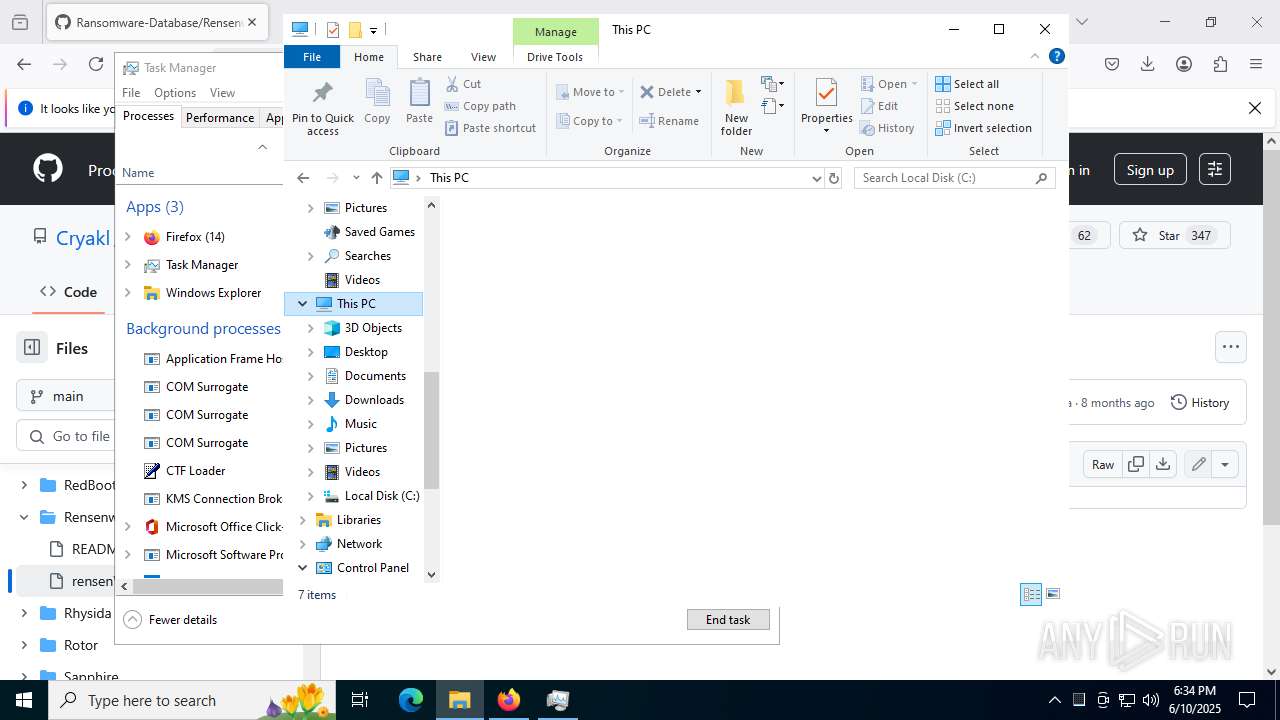Open Explorer Help question mark
The width and height of the screenshot is (1280, 720).
(1056, 57)
